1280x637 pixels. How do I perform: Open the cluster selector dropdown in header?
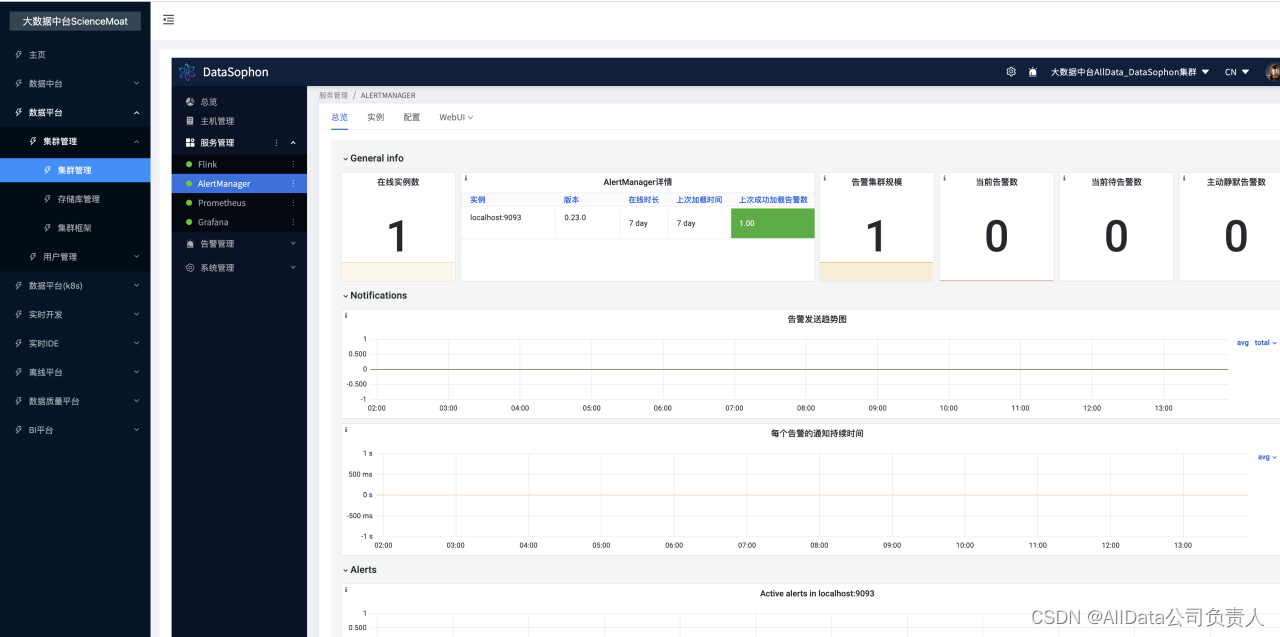(1130, 72)
